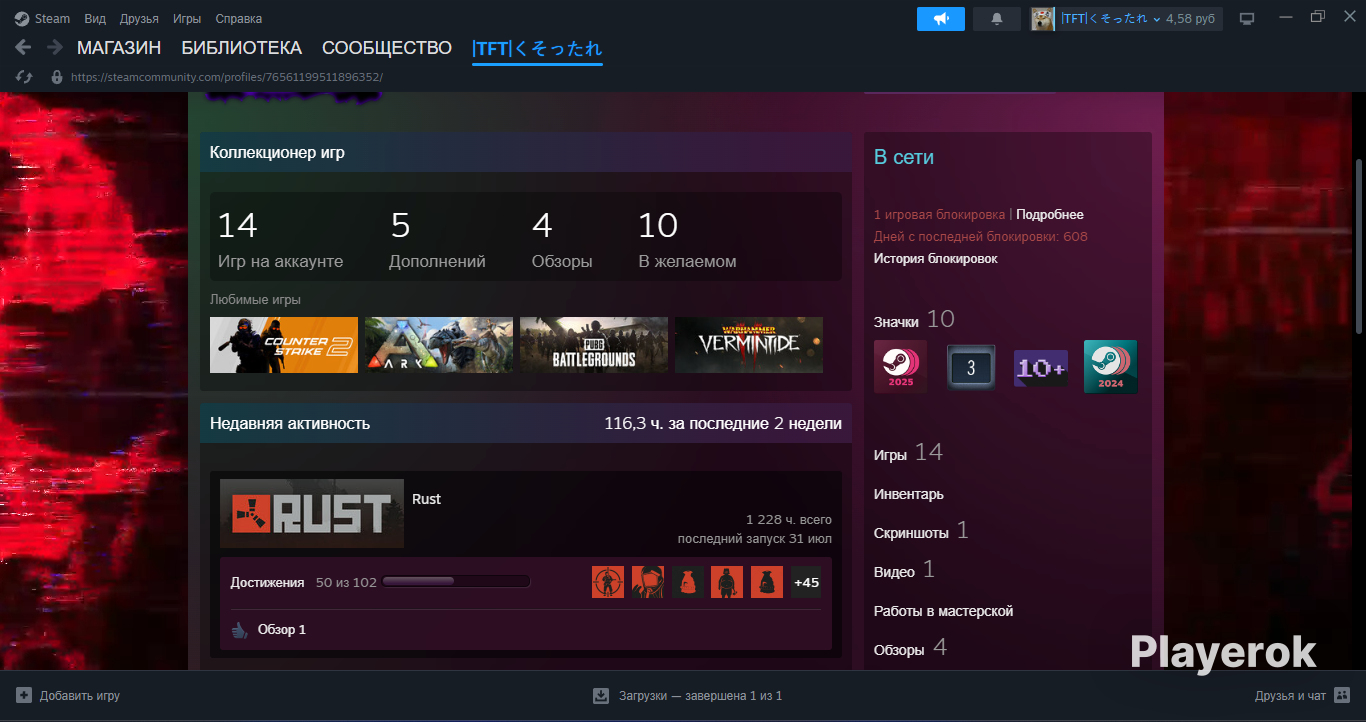The height and width of the screenshot is (722, 1366).
Task: Click the orange-background furnace Rust achievement
Action: pos(767,582)
